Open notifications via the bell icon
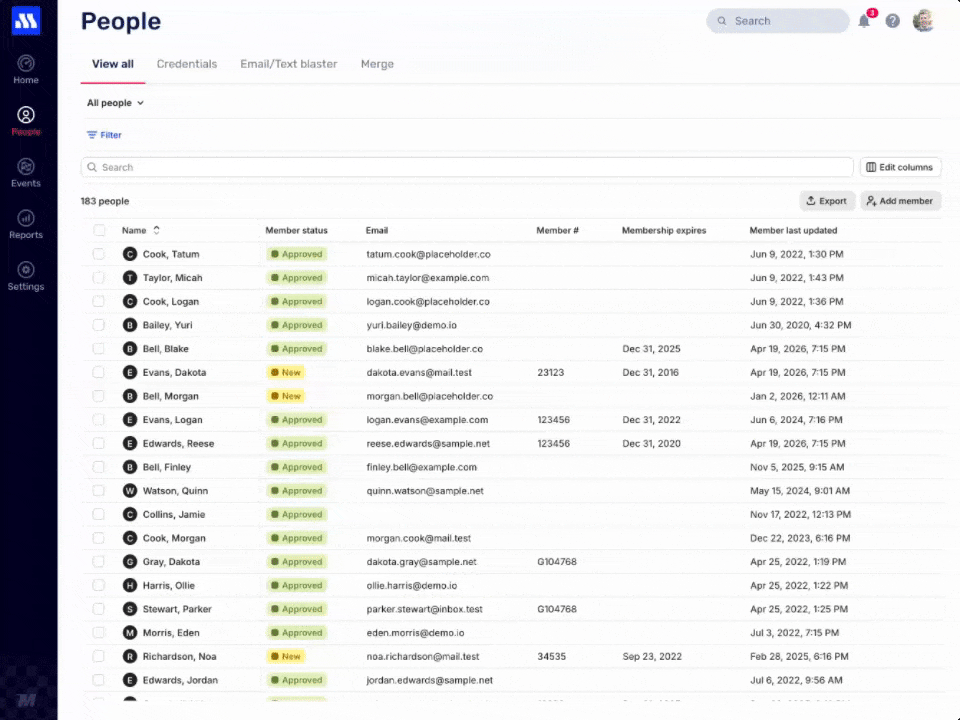Image resolution: width=960 pixels, height=720 pixels. pyautogui.click(x=864, y=21)
